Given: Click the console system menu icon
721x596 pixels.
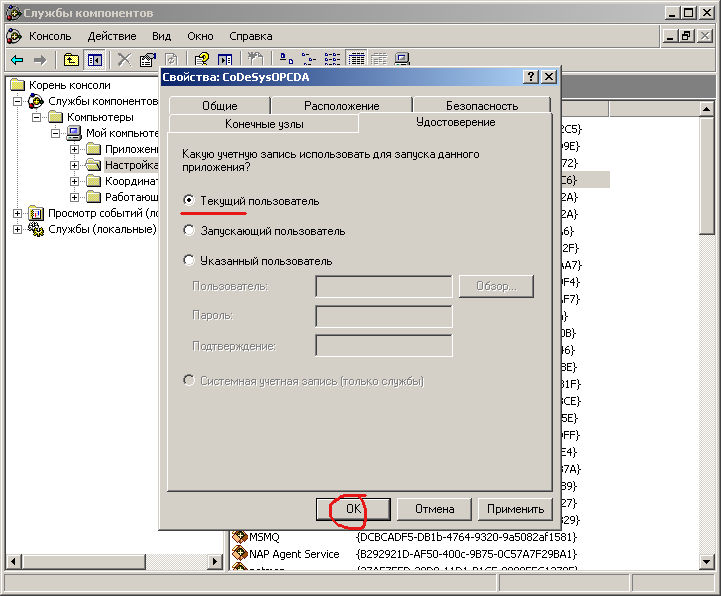Looking at the screenshot, I should tap(15, 36).
